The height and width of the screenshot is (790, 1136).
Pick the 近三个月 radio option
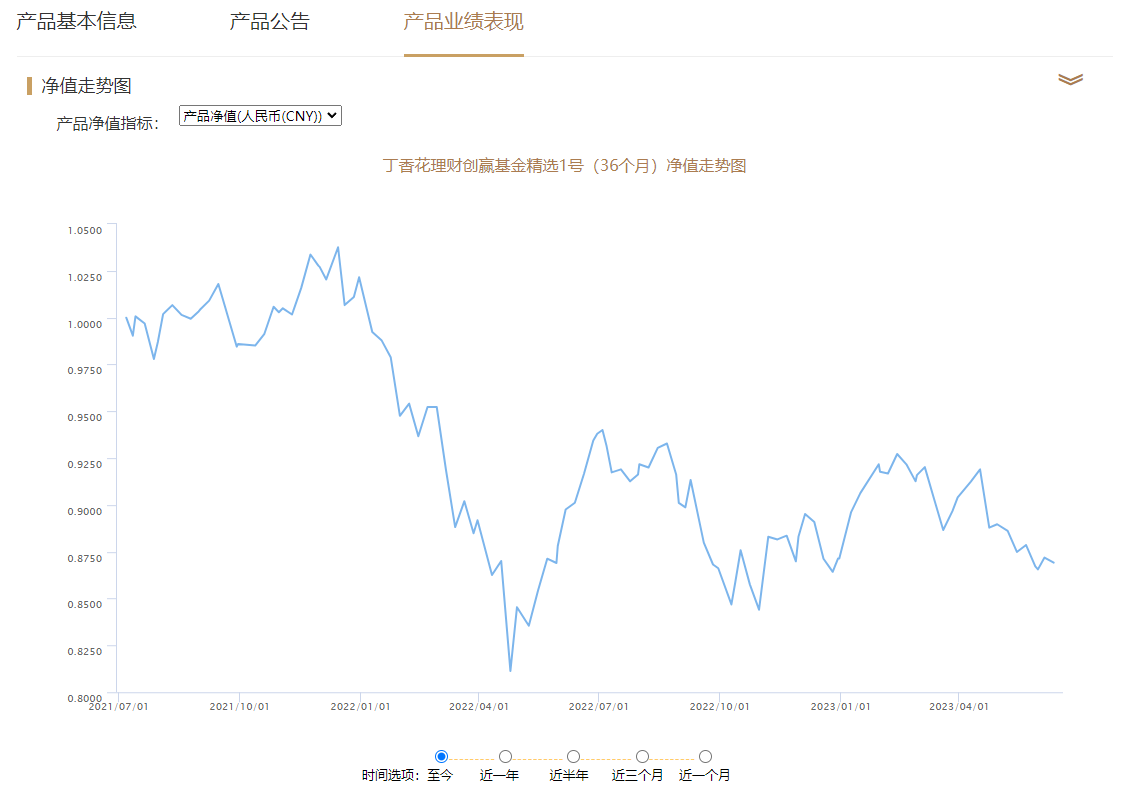click(642, 757)
